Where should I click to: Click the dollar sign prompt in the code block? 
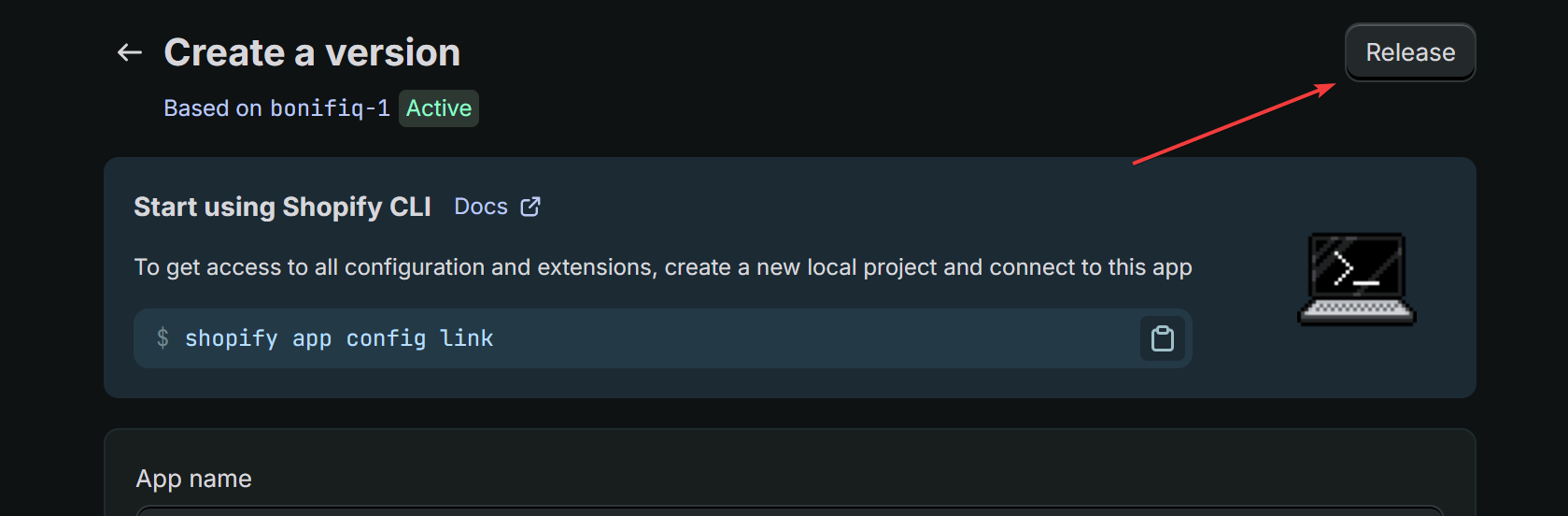162,337
